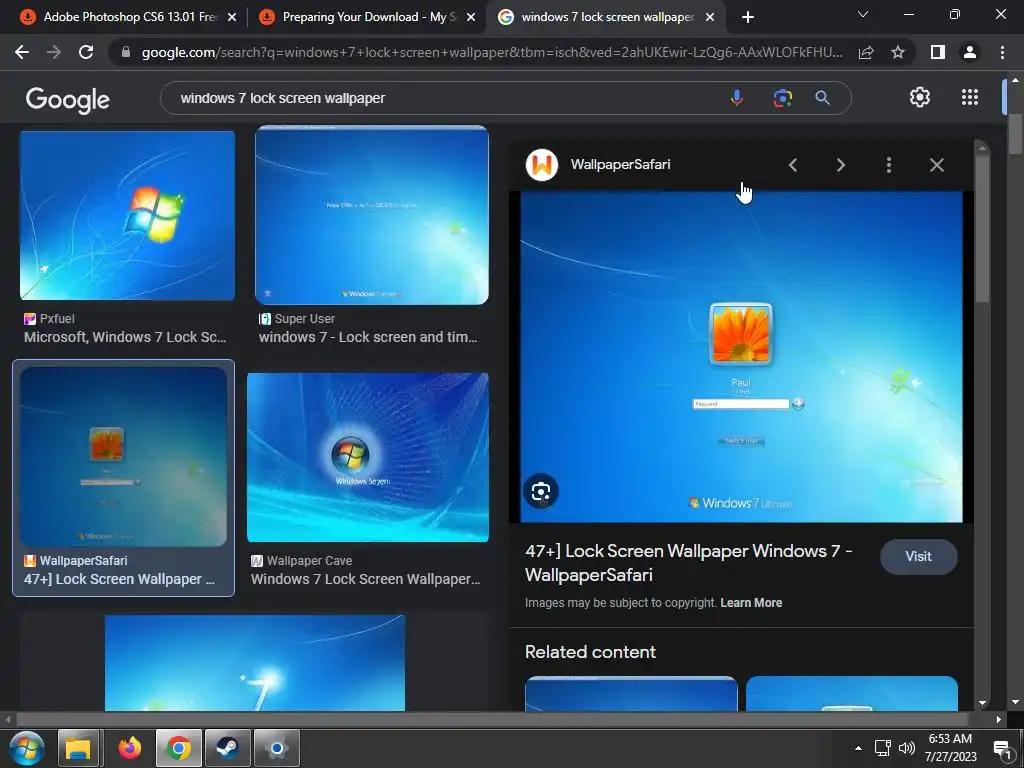Select the WallpaperSafari login screen thumbnail

[x=123, y=456]
